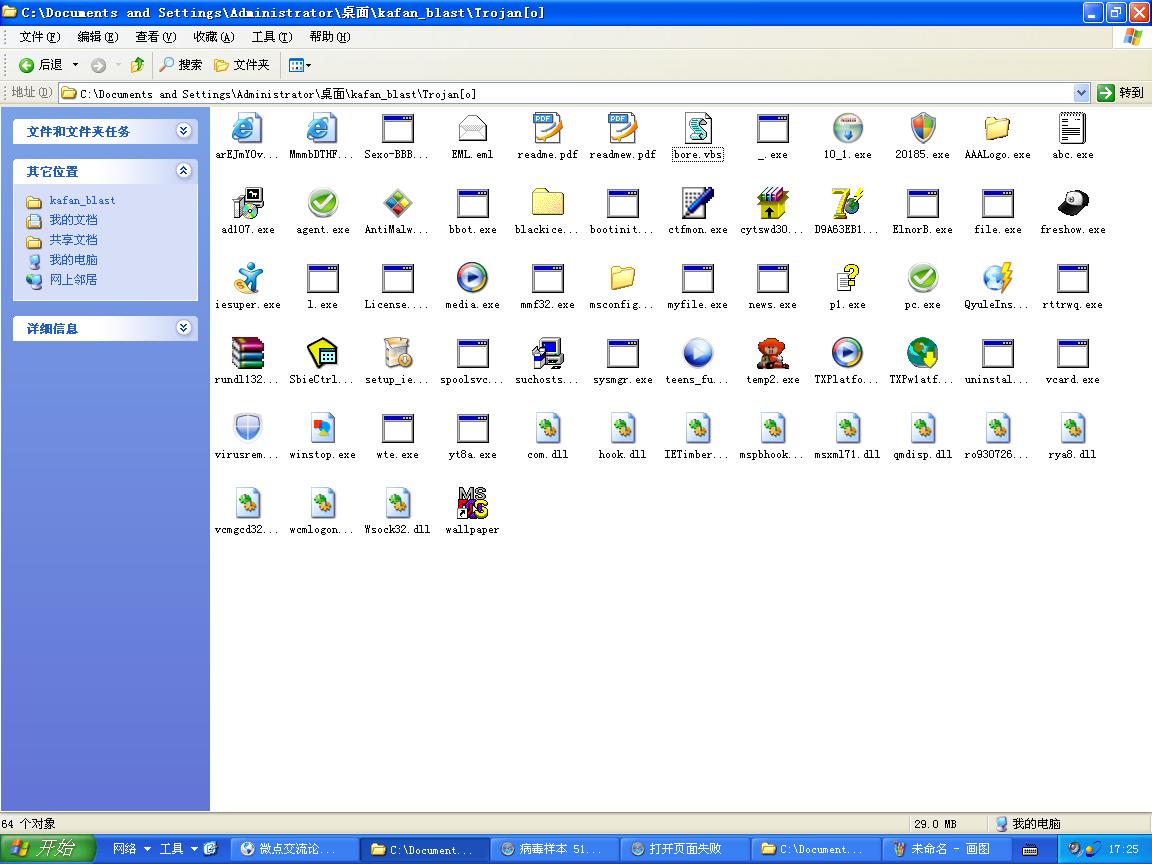
Task: Select the TXPwlatf globe download icon
Action: coord(923,353)
